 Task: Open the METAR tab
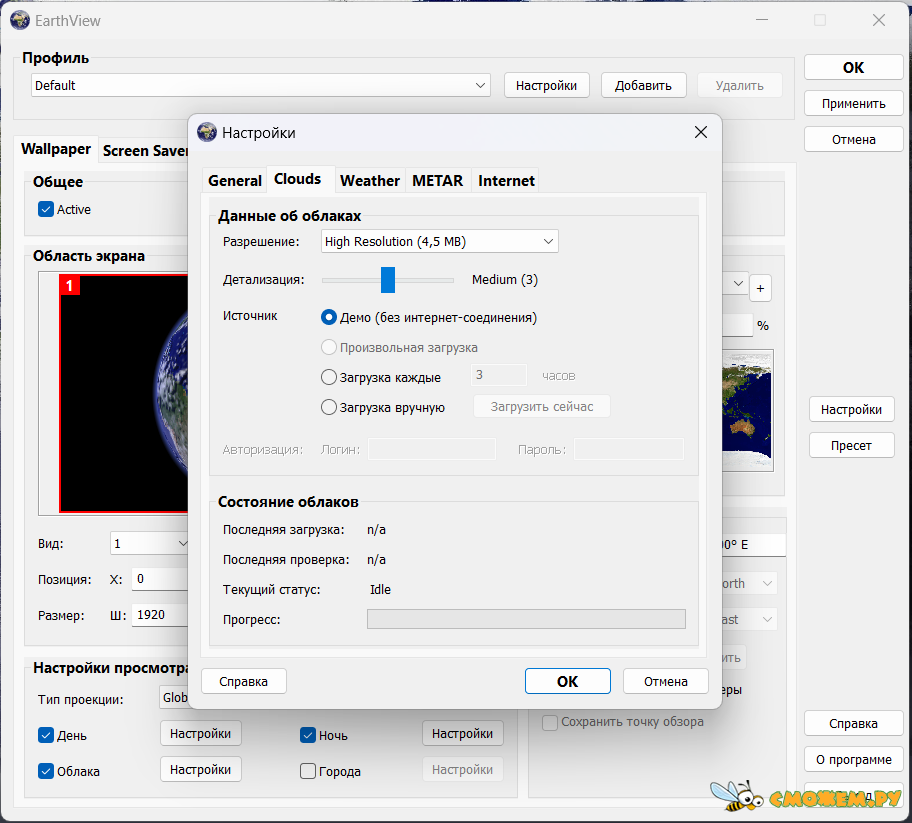(x=437, y=181)
